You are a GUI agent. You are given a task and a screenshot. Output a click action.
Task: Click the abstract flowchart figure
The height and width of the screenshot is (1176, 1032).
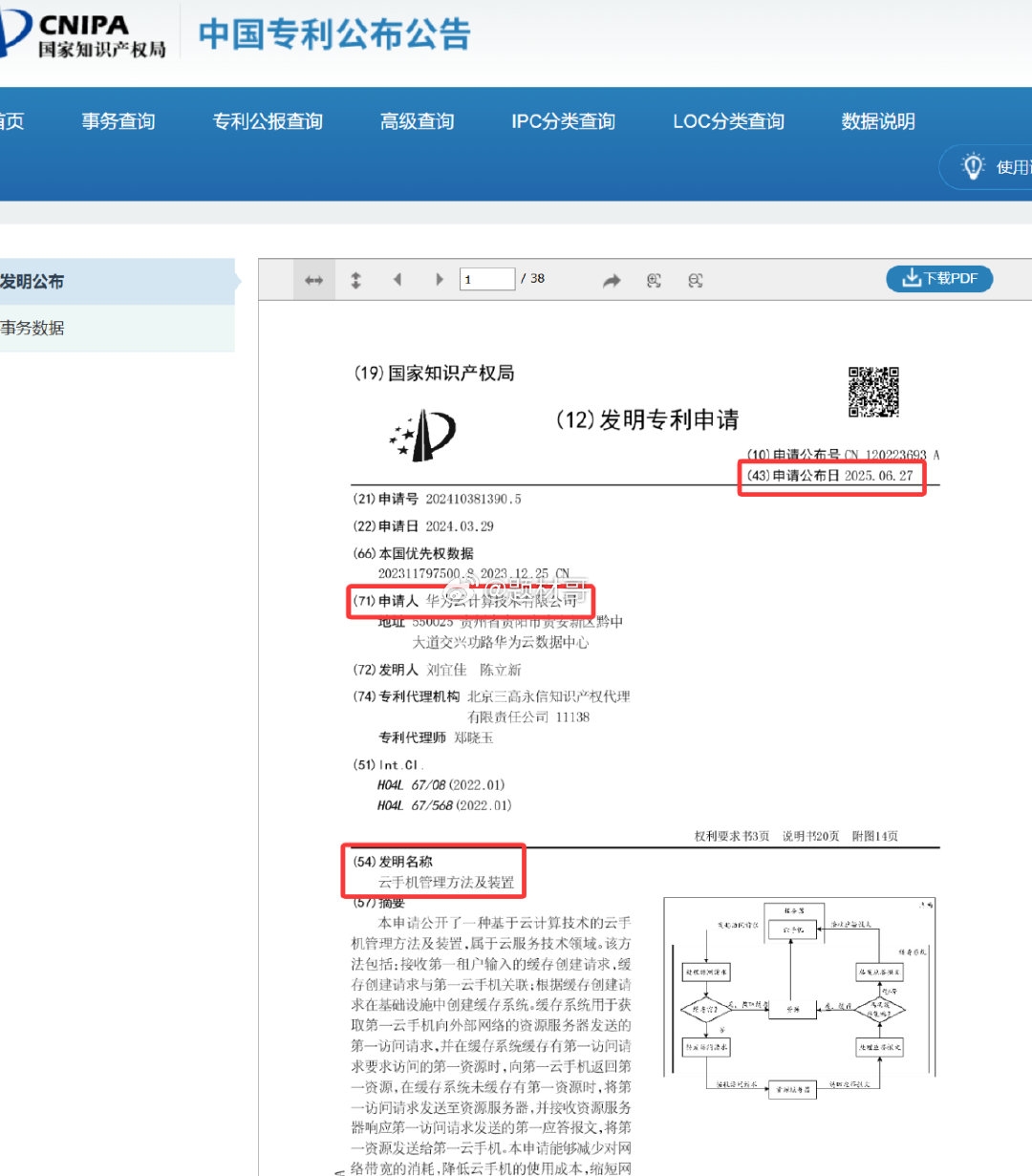click(x=799, y=999)
